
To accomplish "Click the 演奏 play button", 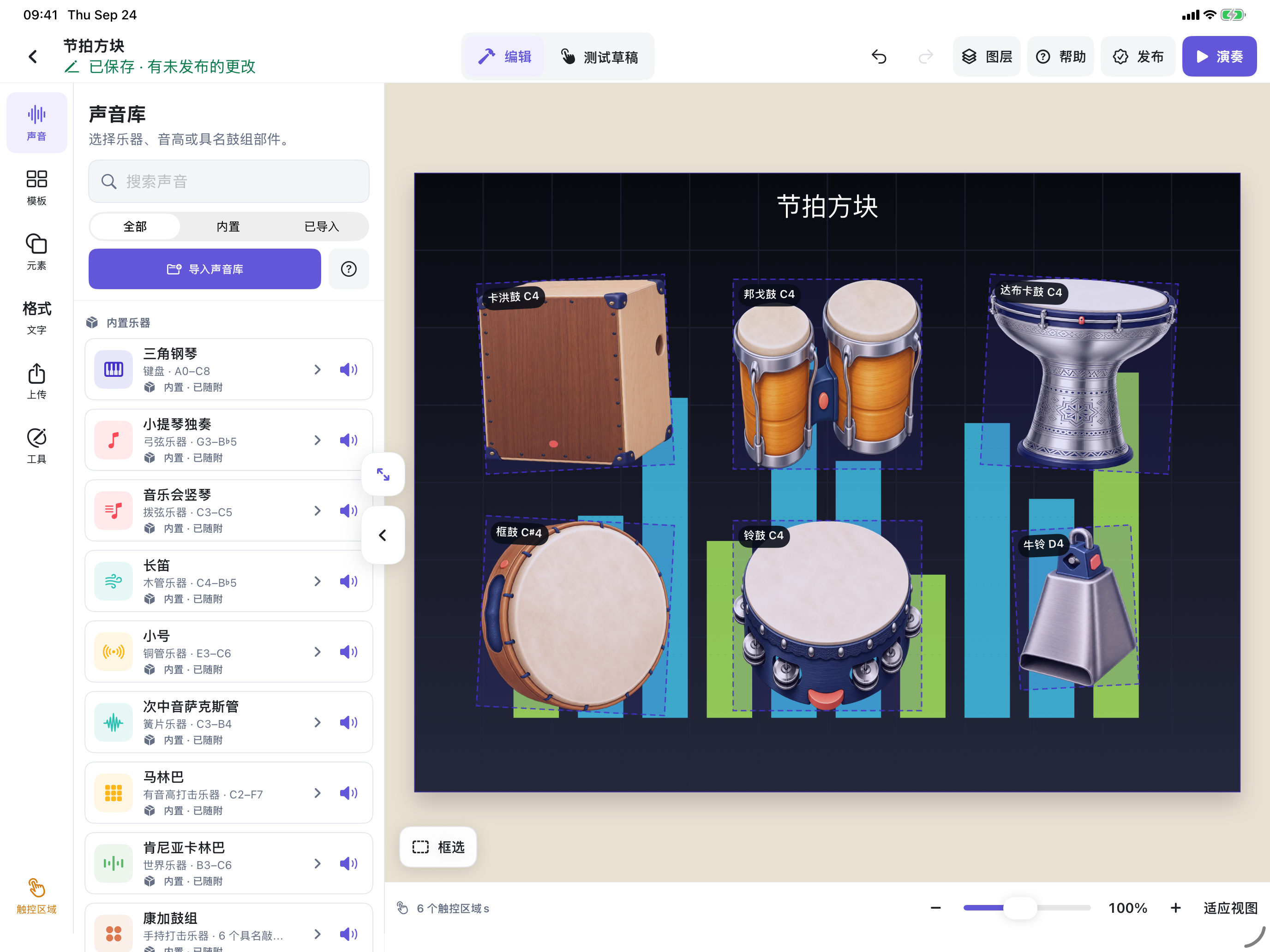I will point(1219,56).
